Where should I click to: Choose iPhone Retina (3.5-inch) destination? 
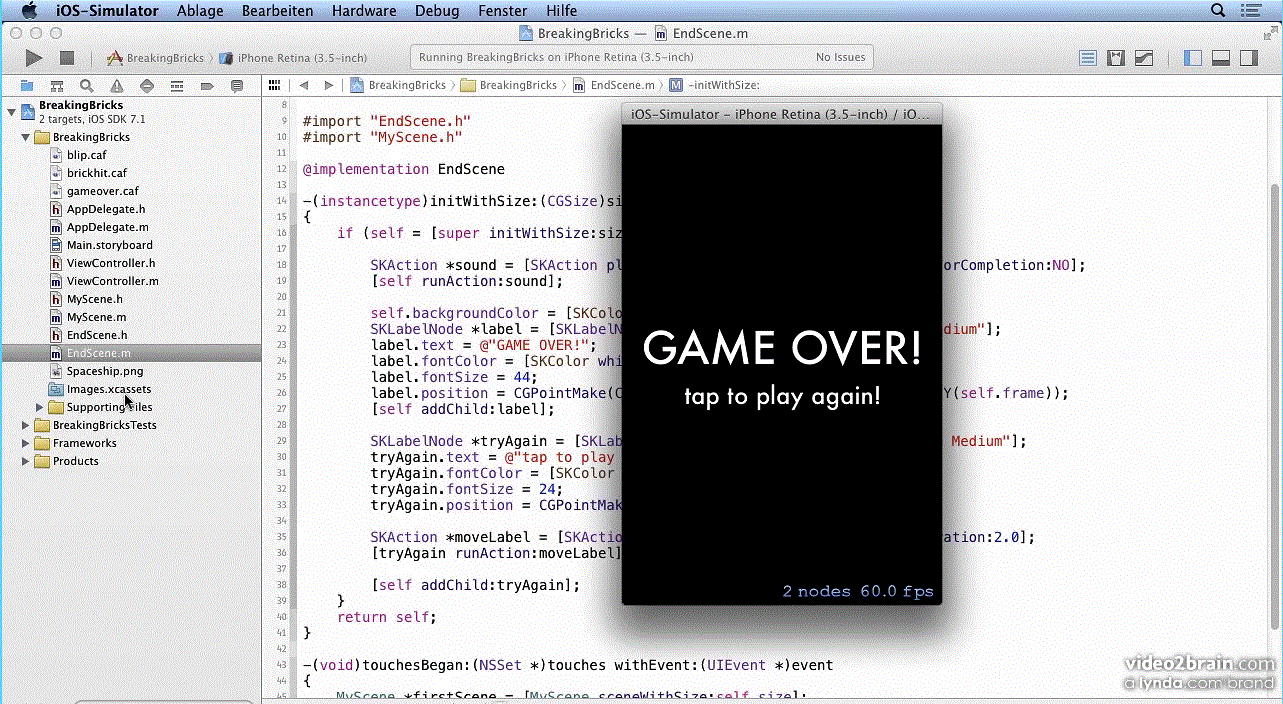(x=294, y=58)
